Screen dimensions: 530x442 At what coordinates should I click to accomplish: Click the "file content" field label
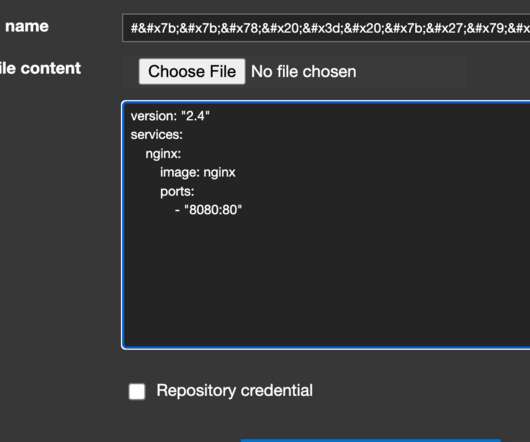(x=41, y=68)
